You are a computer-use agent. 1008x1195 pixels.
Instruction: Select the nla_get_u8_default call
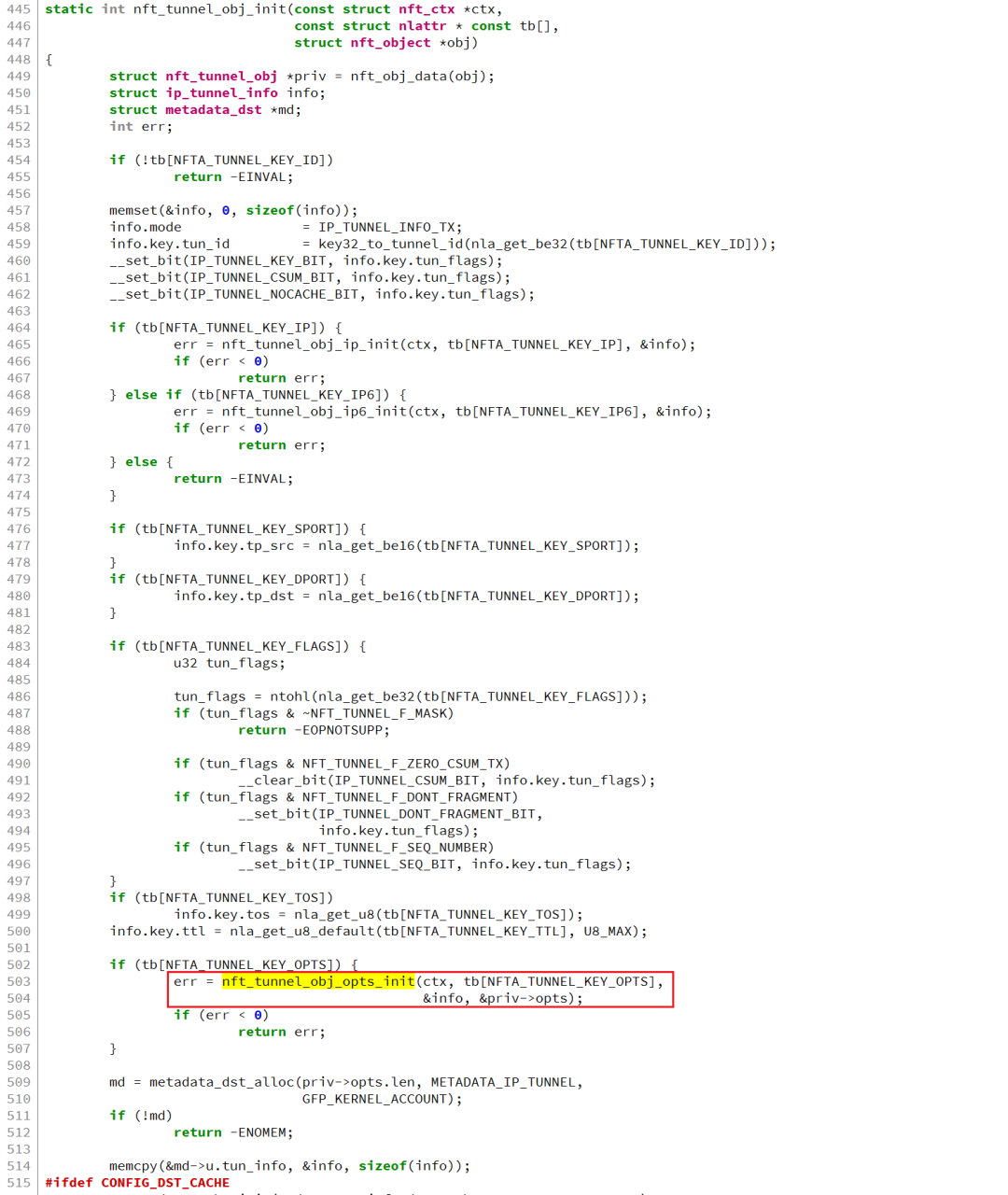[302, 931]
